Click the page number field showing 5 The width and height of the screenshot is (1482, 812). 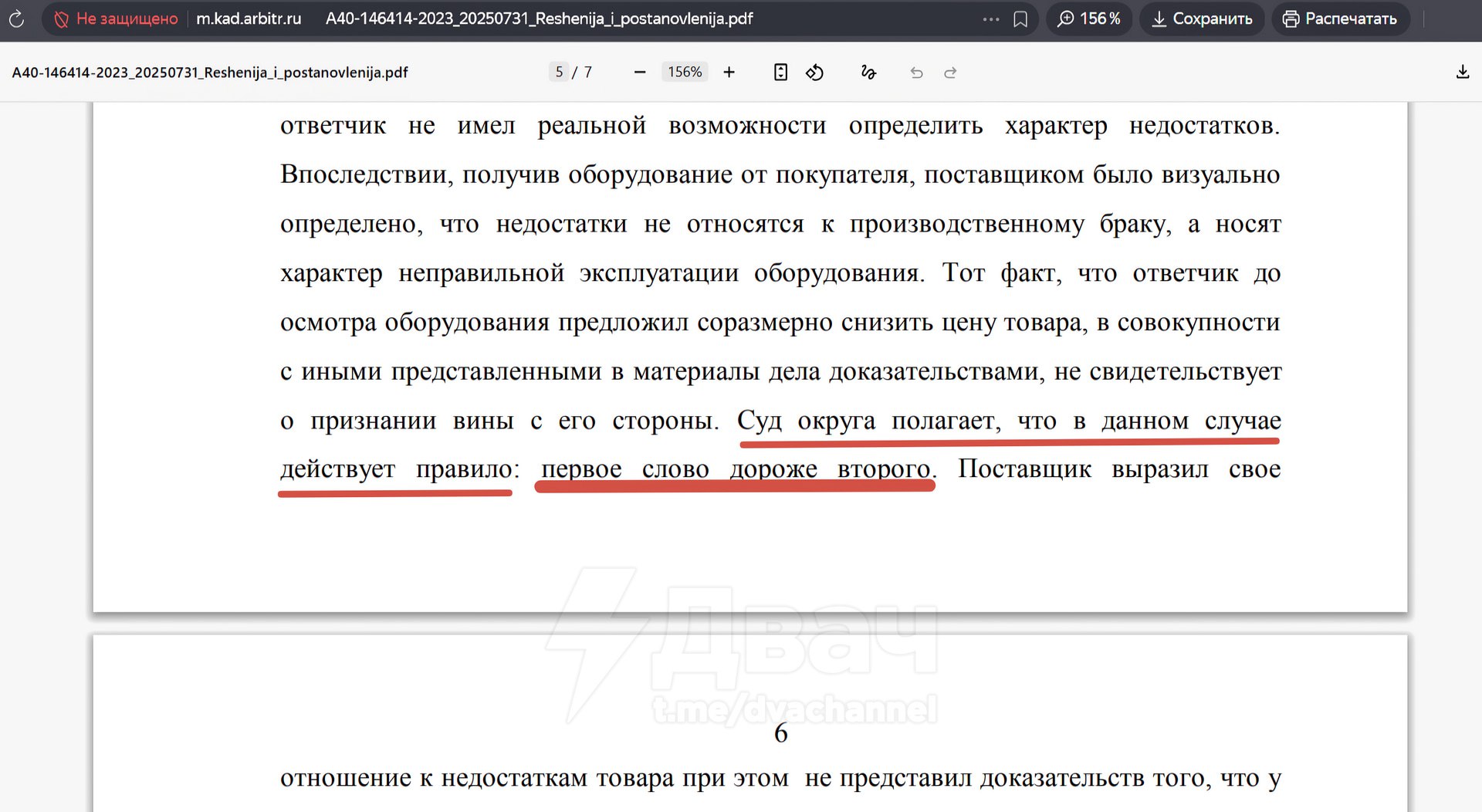(559, 73)
